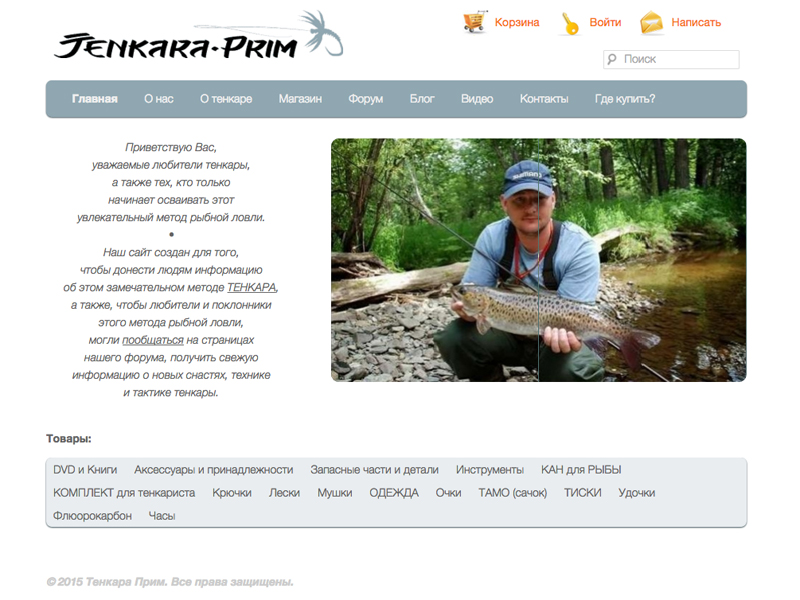Click the underlined ТЕНКАРА link
This screenshot has width=800, height=600.
pyautogui.click(x=251, y=287)
